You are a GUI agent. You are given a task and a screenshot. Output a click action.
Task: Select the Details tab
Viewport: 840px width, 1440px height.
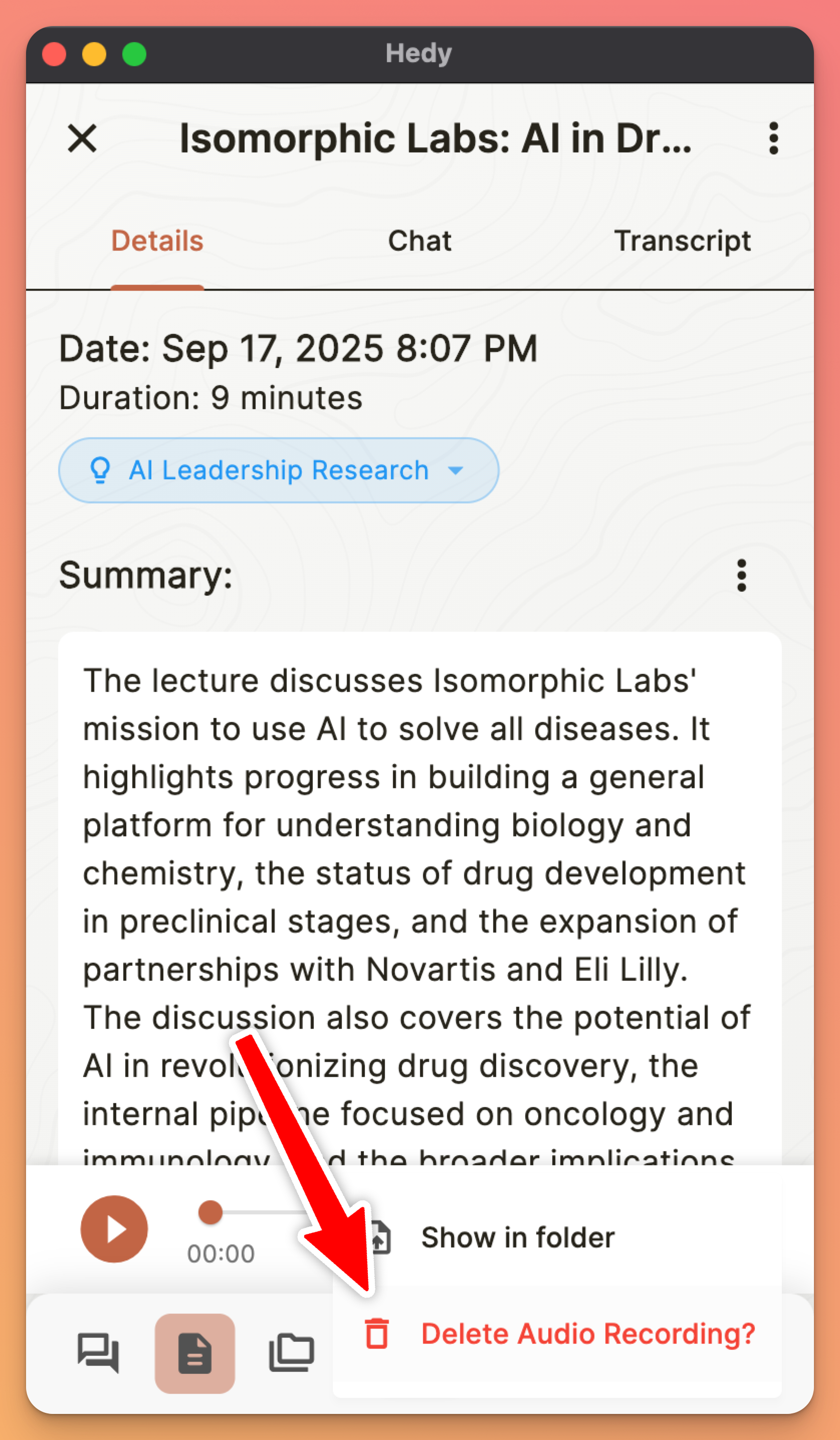coord(157,241)
